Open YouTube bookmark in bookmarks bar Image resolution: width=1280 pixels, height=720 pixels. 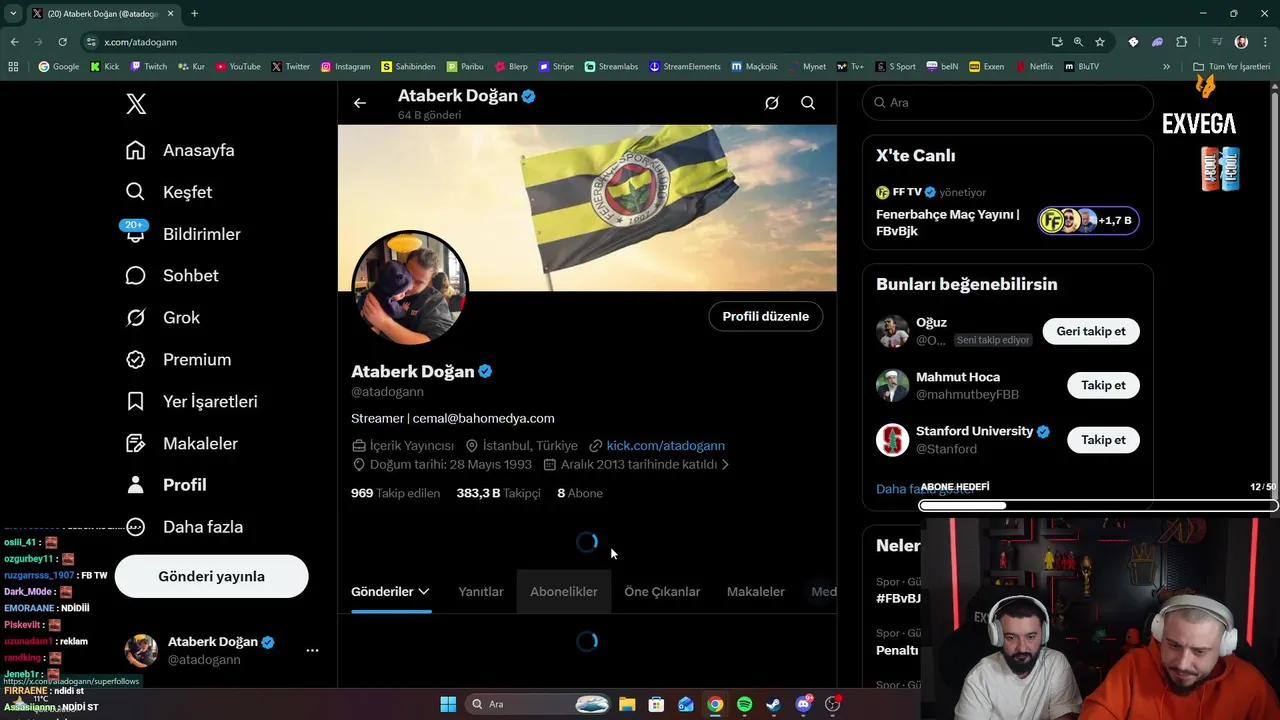[238, 67]
